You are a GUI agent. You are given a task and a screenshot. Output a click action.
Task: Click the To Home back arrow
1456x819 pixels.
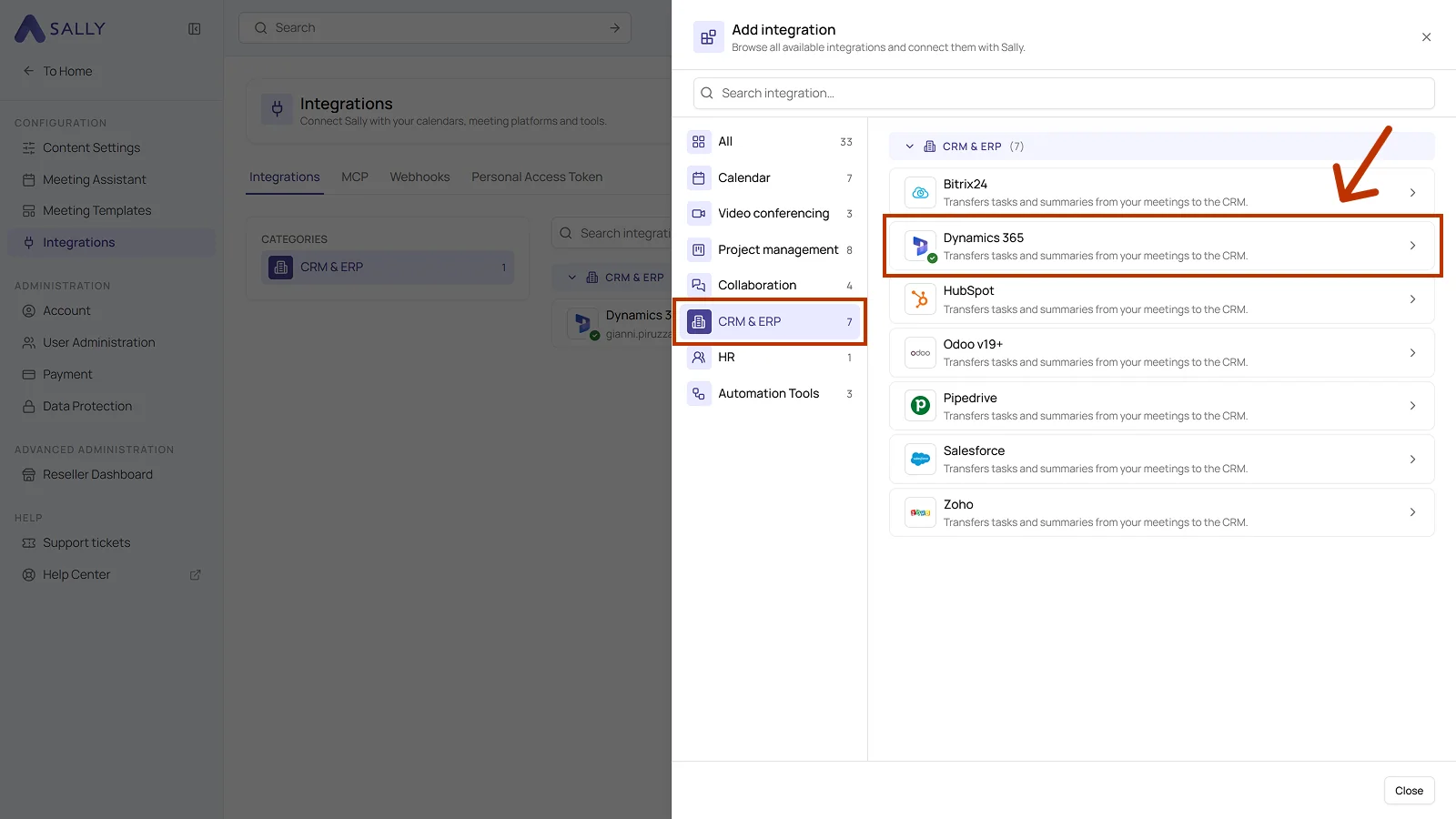[28, 71]
